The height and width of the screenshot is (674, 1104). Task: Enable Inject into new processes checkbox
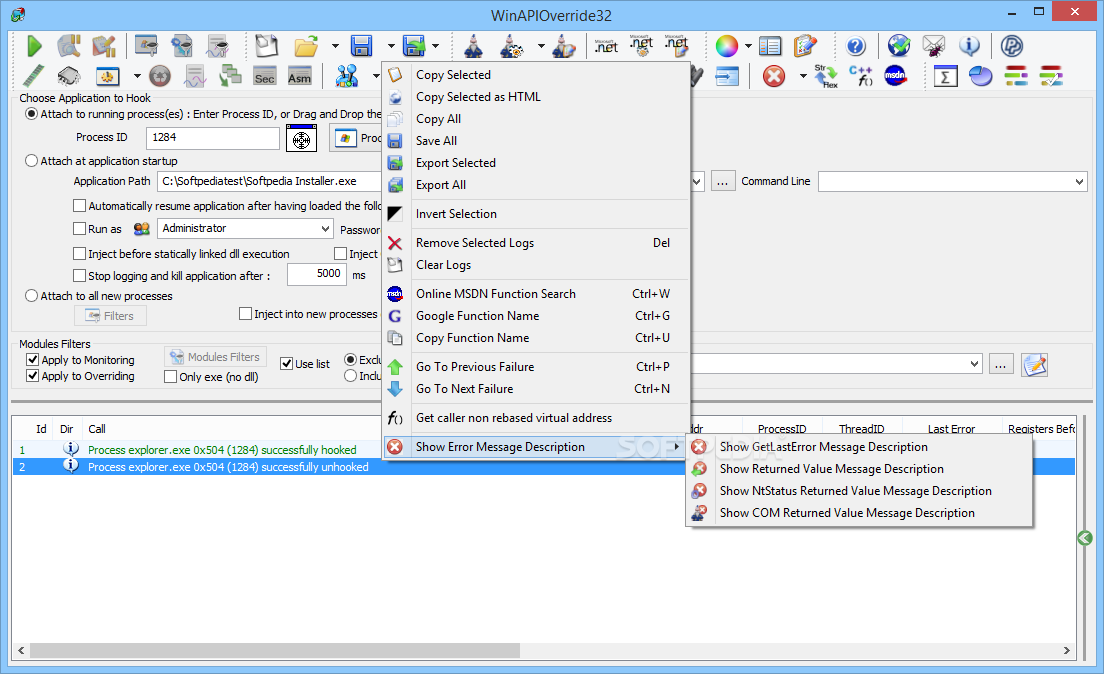coord(246,314)
